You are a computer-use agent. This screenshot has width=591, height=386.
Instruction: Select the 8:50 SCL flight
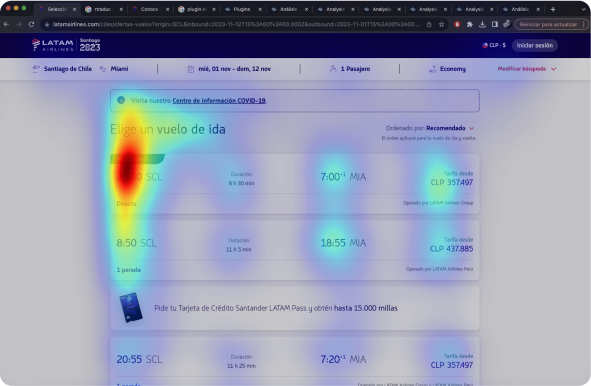coord(295,250)
